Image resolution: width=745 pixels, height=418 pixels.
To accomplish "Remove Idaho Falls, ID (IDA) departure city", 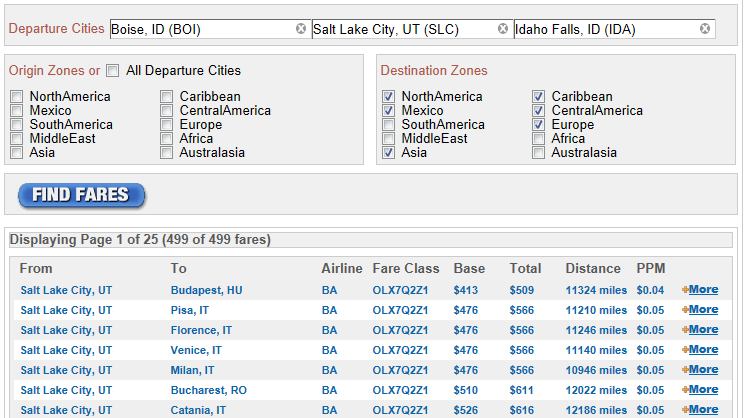I will click(x=705, y=29).
